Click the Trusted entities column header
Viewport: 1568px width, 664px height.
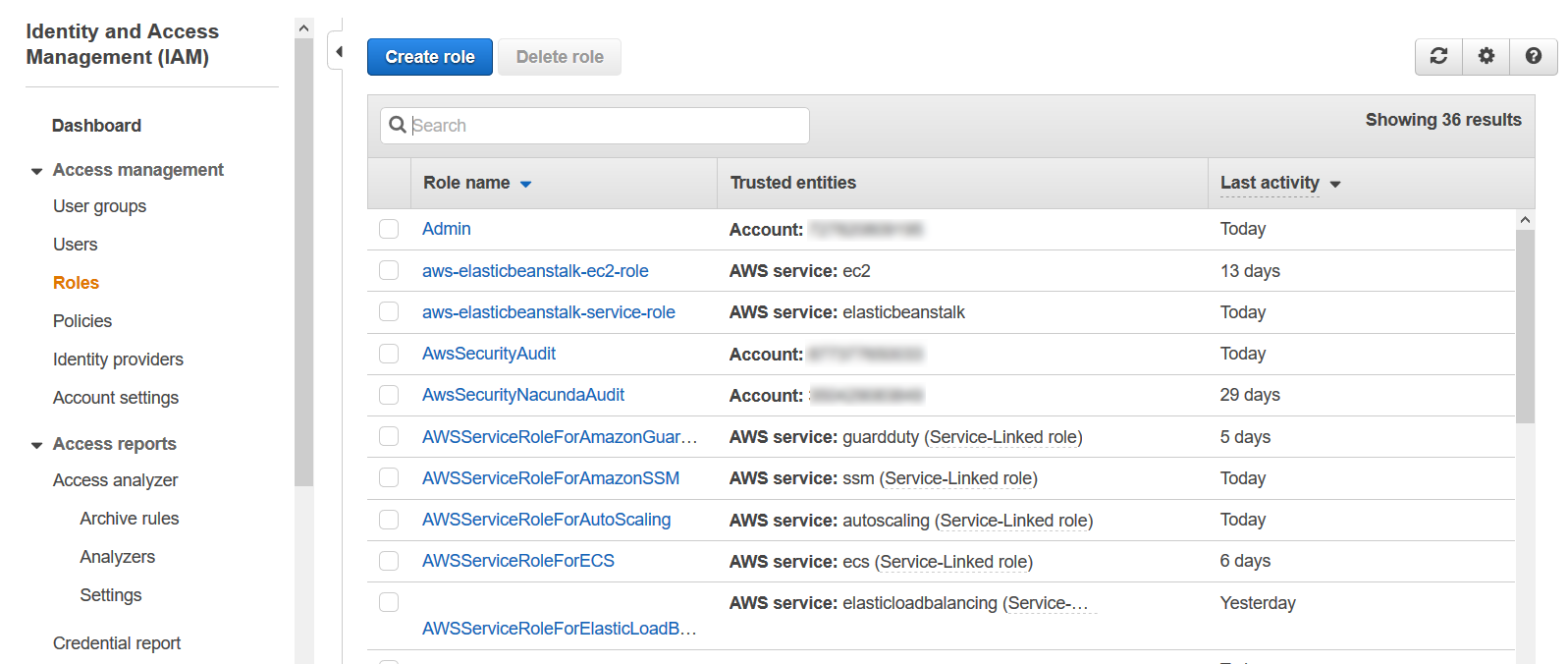[x=793, y=183]
